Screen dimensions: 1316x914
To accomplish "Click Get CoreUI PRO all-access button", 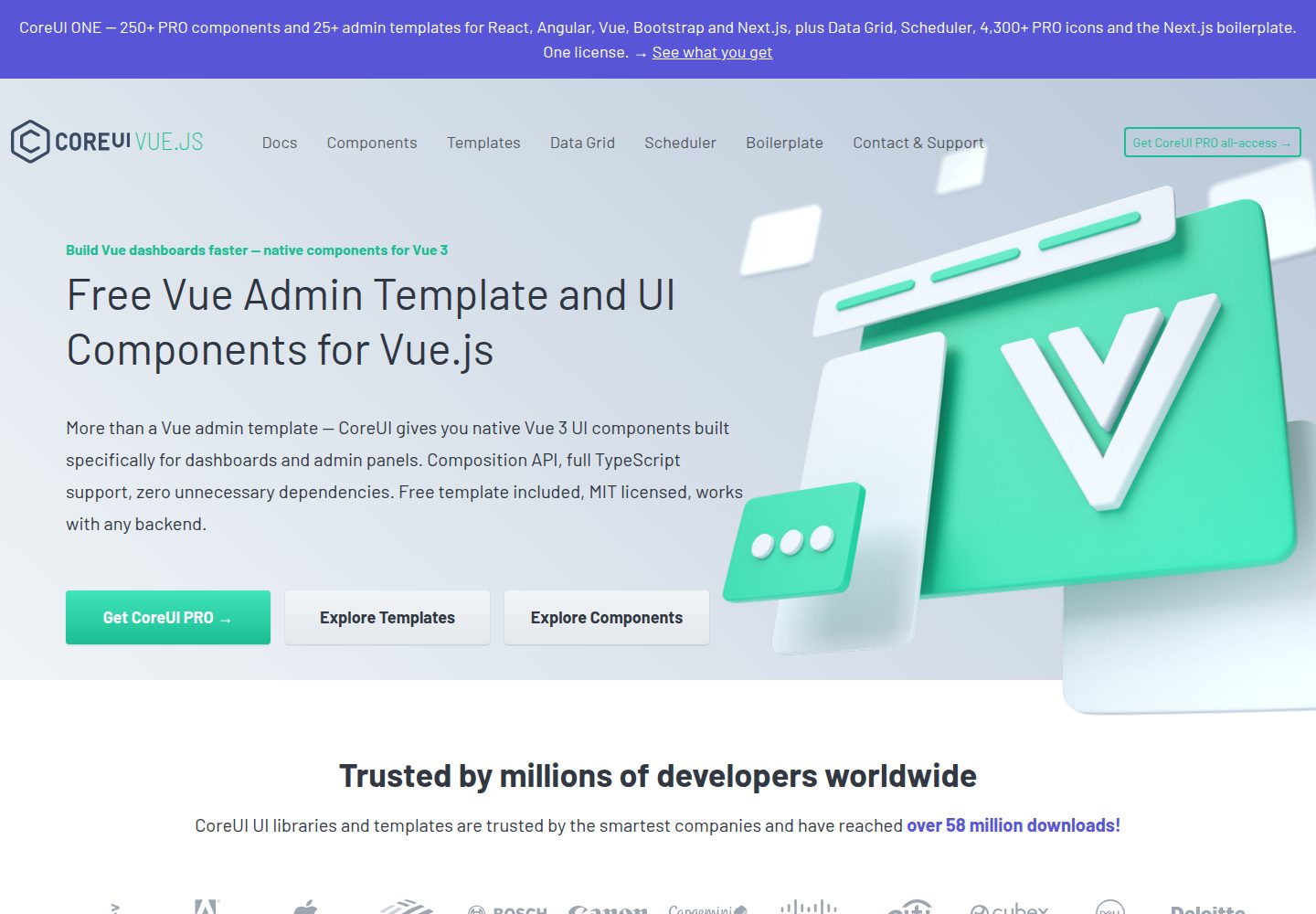I will pos(1212,143).
